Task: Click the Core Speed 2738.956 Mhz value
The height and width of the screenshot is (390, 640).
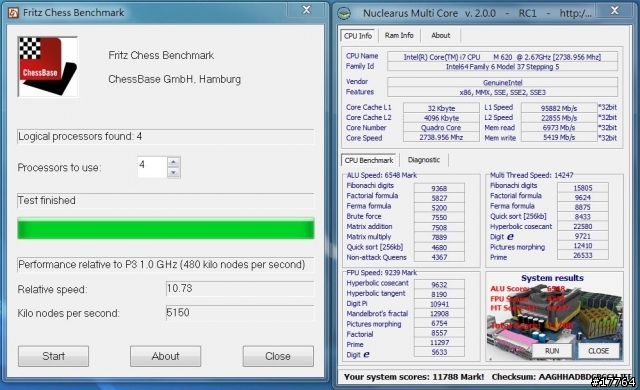Action: pos(441,137)
